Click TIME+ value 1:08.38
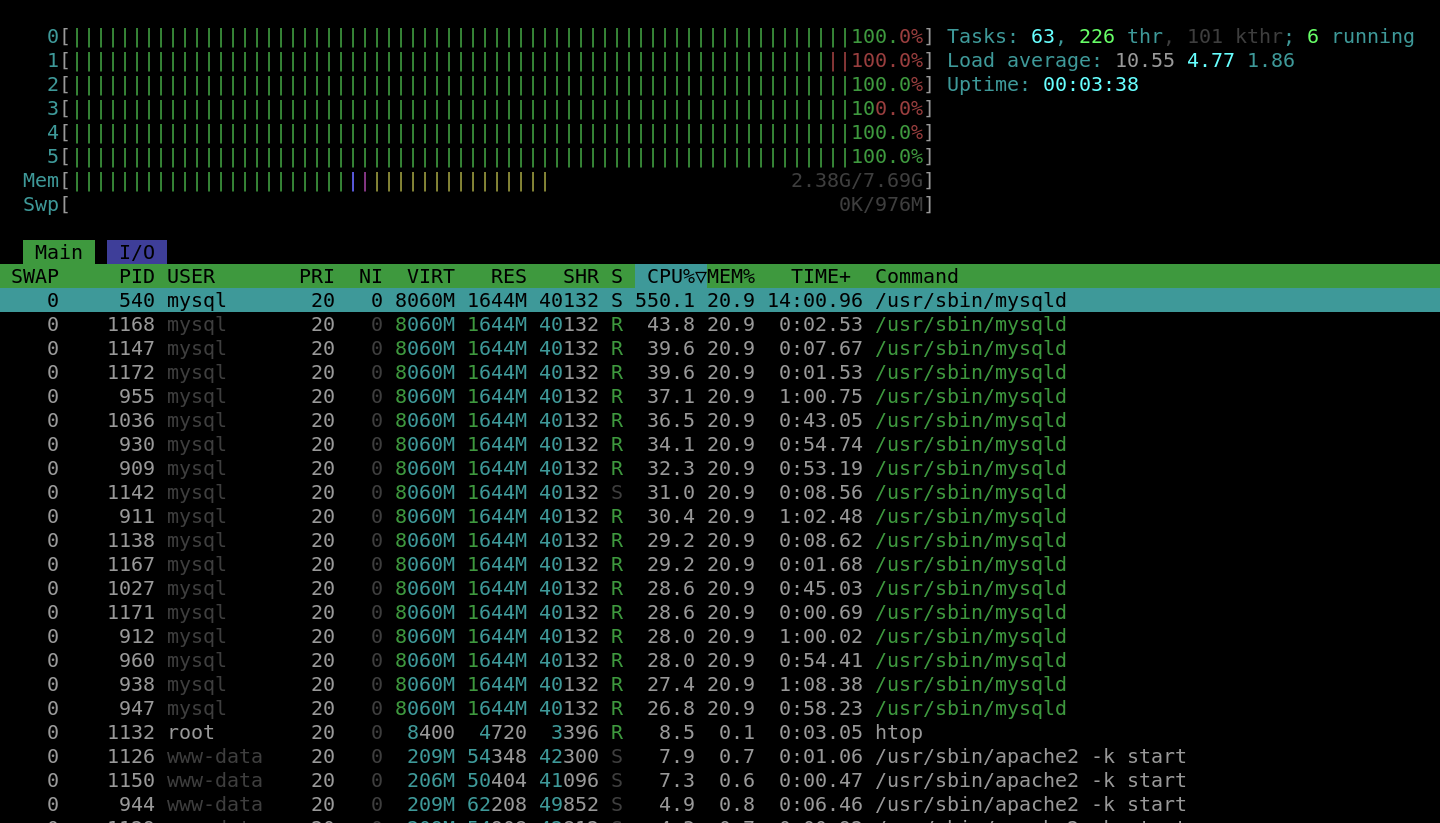The height and width of the screenshot is (823, 1440). [x=821, y=684]
